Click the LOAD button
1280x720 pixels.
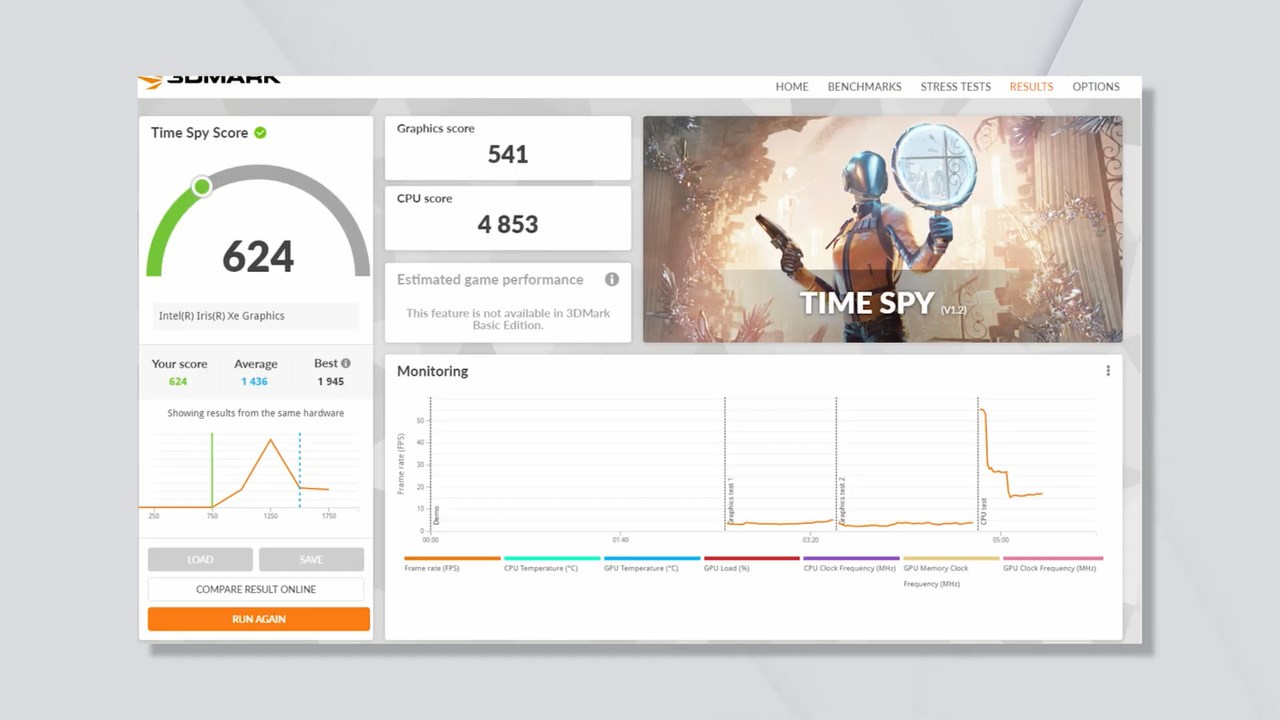click(x=200, y=559)
